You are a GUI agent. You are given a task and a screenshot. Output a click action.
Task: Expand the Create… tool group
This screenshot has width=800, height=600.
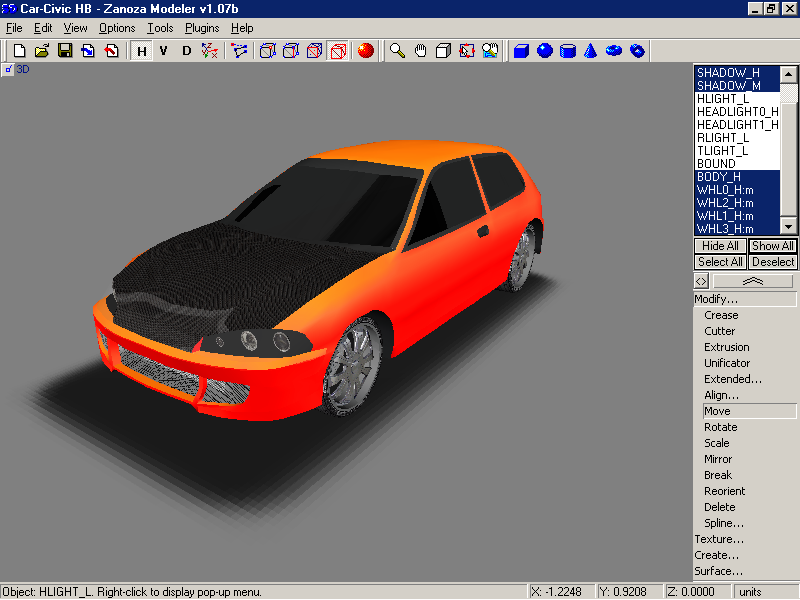click(x=717, y=555)
